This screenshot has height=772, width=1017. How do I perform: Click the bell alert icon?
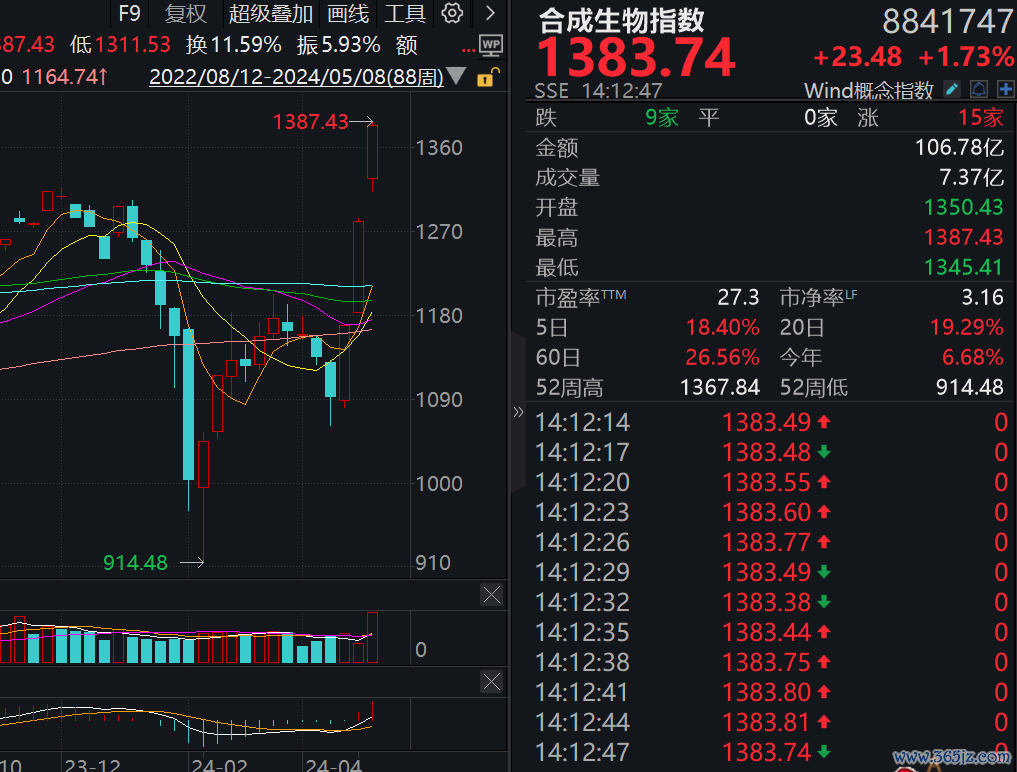979,90
